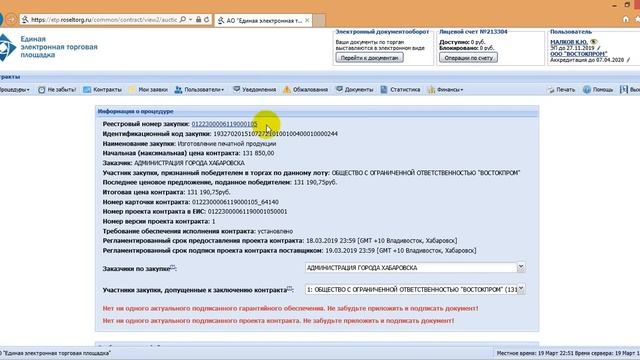Image resolution: width=640 pixels, height=360 pixels.
Task: Close the 'АО Единая электронная т...' tab
Action: point(307,20)
